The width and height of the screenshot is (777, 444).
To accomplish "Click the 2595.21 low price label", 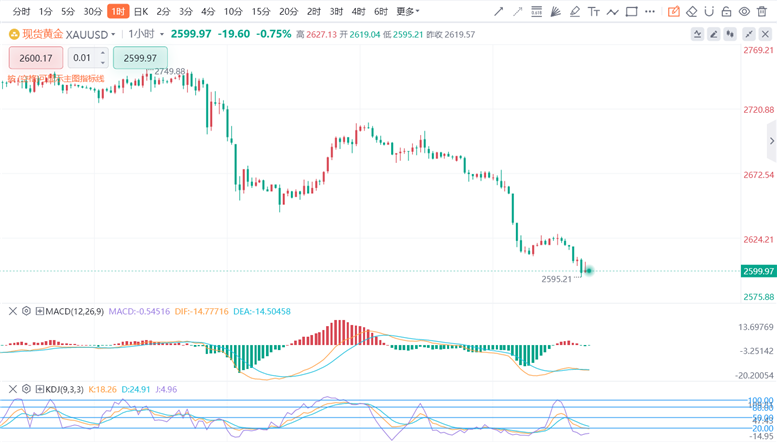I will tap(556, 279).
